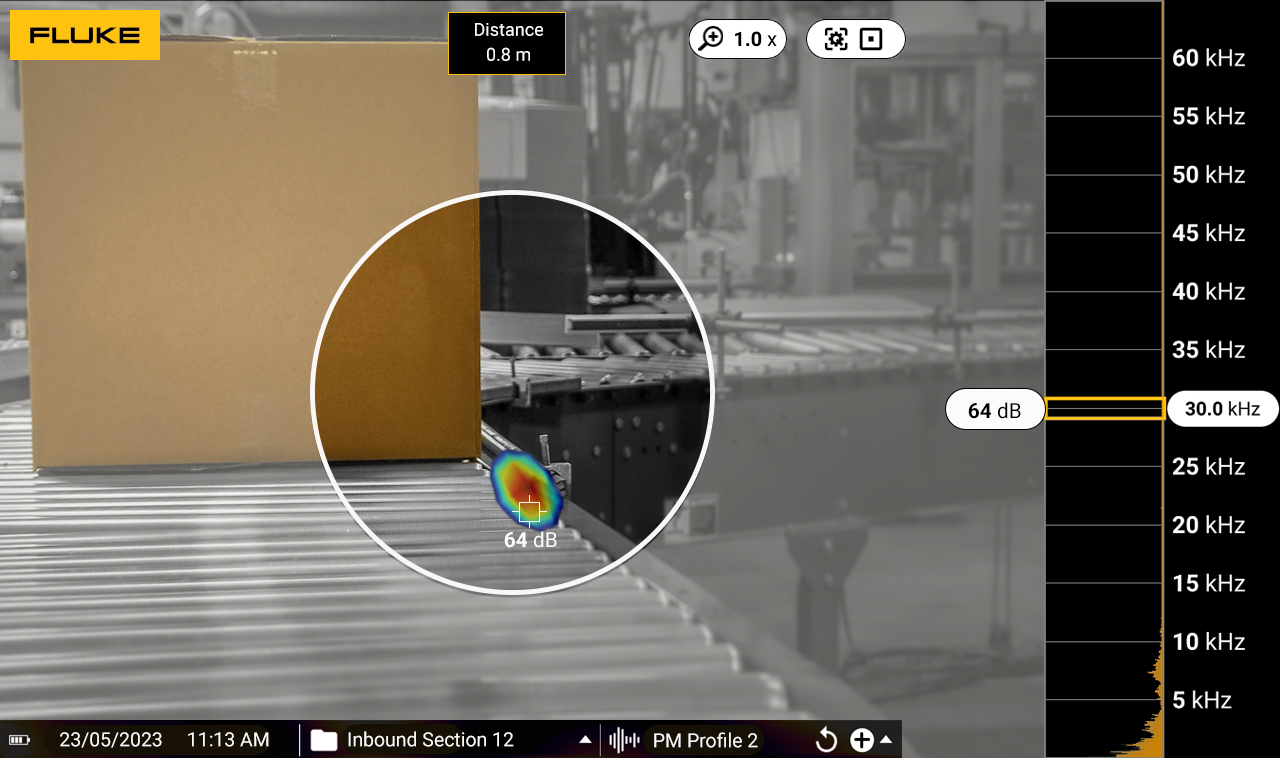Click the 50 kHz scale label
This screenshot has width=1280, height=758.
(x=1208, y=175)
